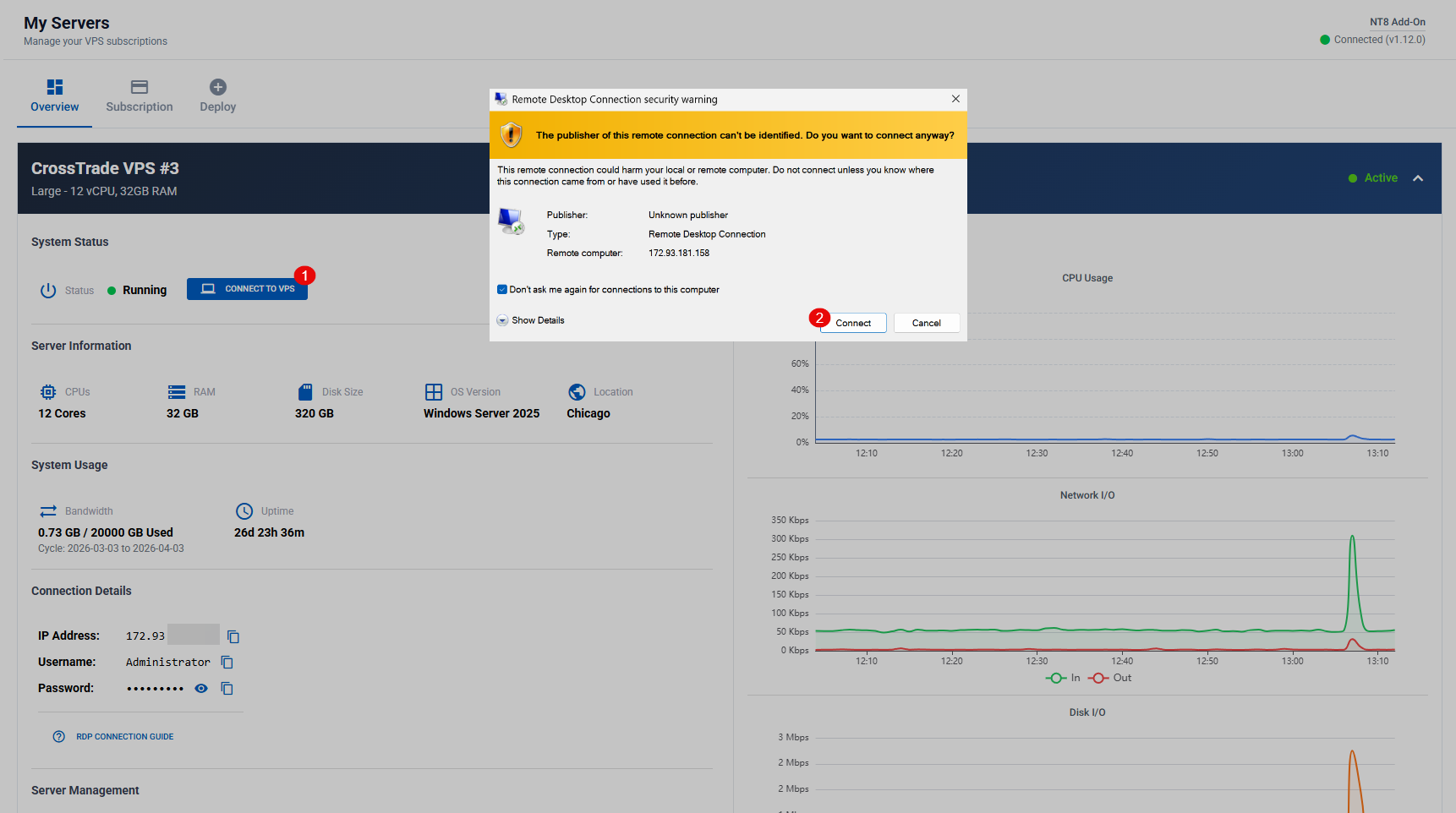The height and width of the screenshot is (813, 1456).
Task: Open the RDP Connection Guide link
Action: click(124, 737)
